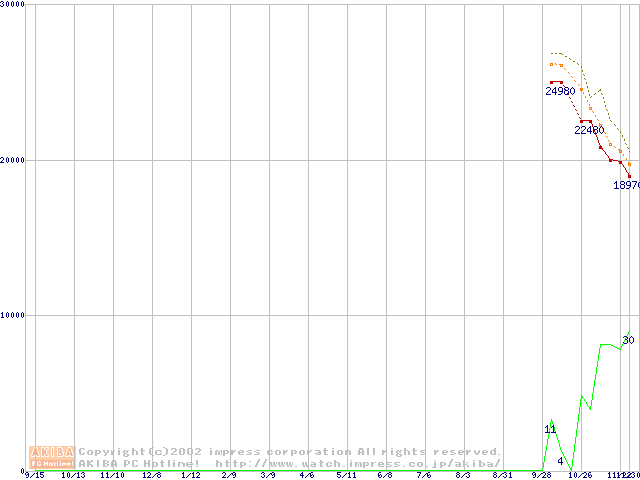The width and height of the screenshot is (640, 480).
Task: Click the 20000 y-axis label
Action: (14, 160)
